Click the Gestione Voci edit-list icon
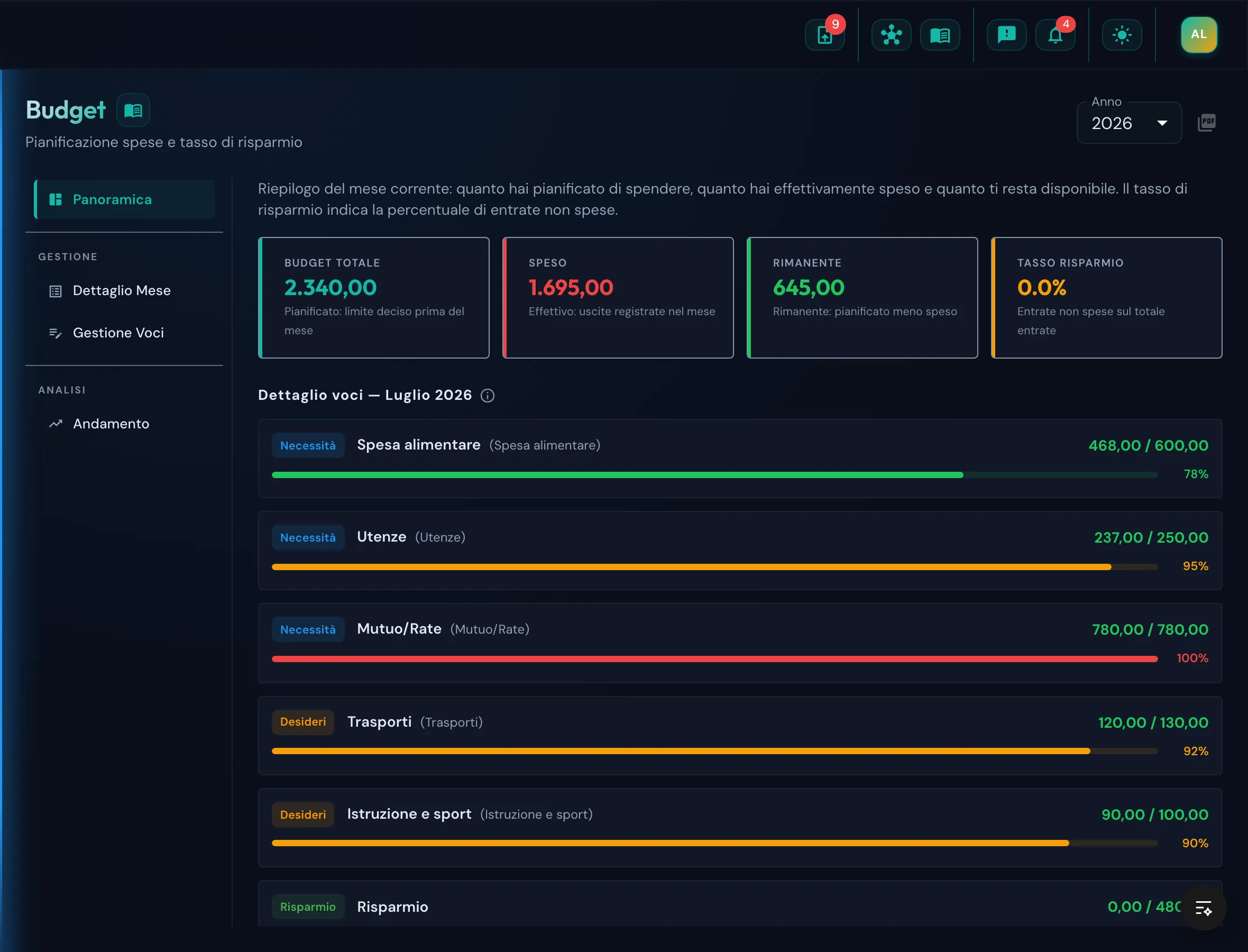This screenshot has width=1248, height=952. point(56,333)
